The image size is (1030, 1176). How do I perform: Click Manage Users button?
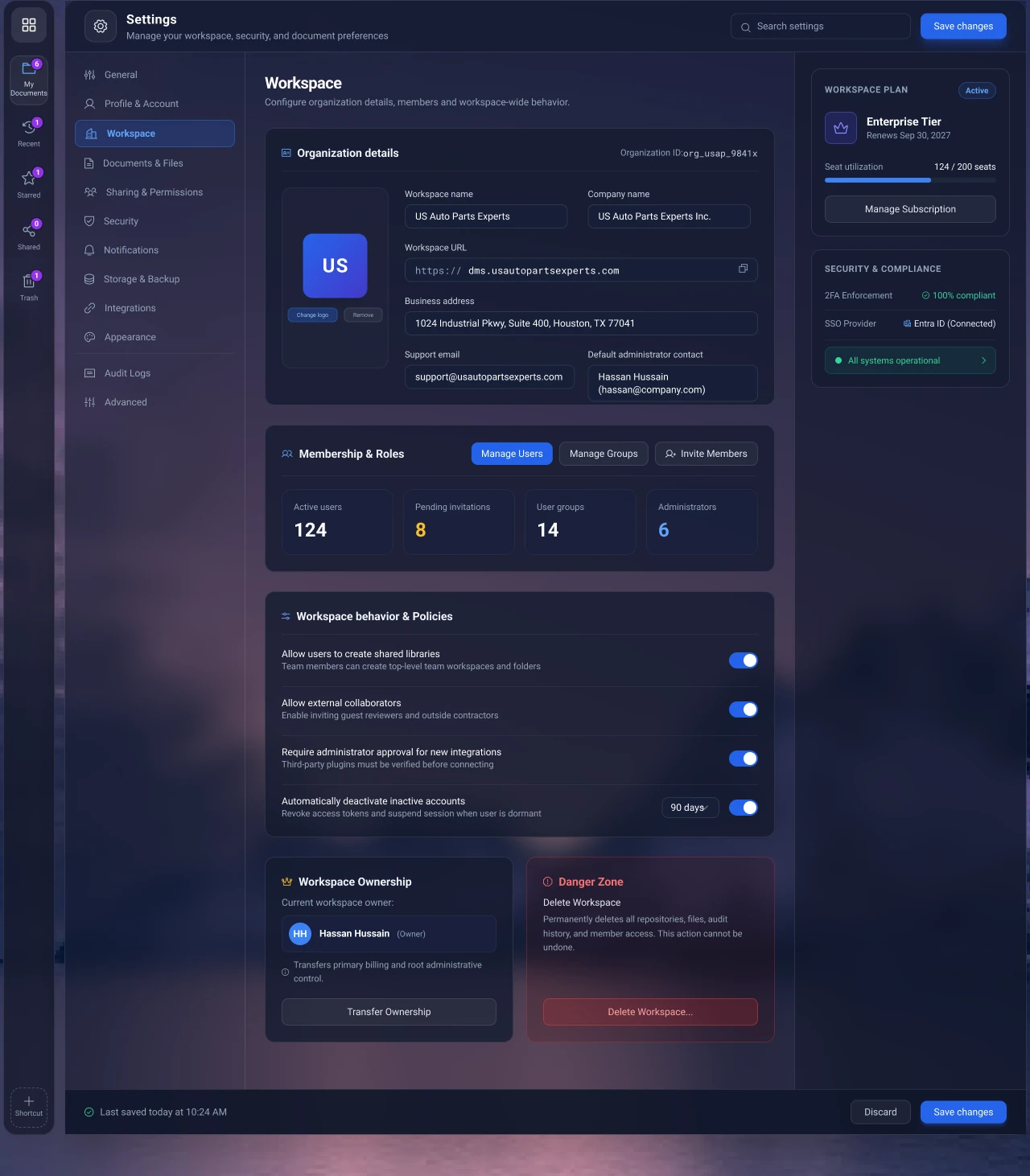512,454
